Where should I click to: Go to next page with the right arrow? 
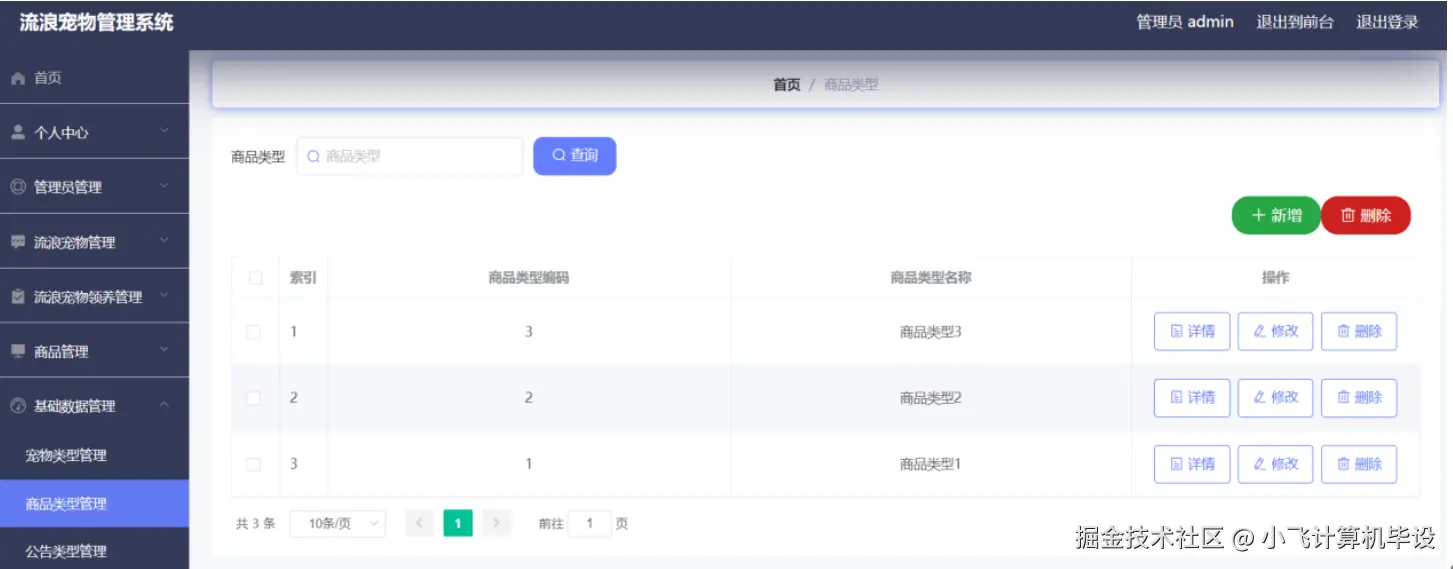(x=497, y=523)
